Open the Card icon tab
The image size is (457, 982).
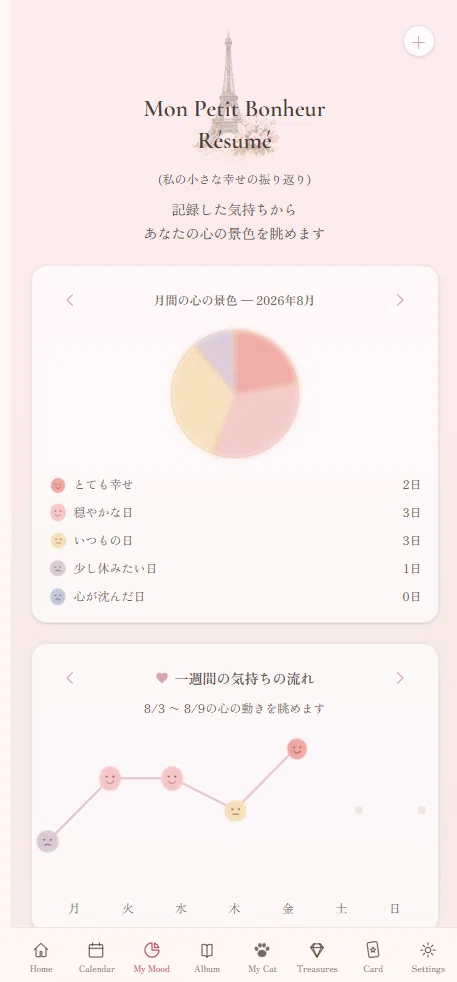pos(372,957)
